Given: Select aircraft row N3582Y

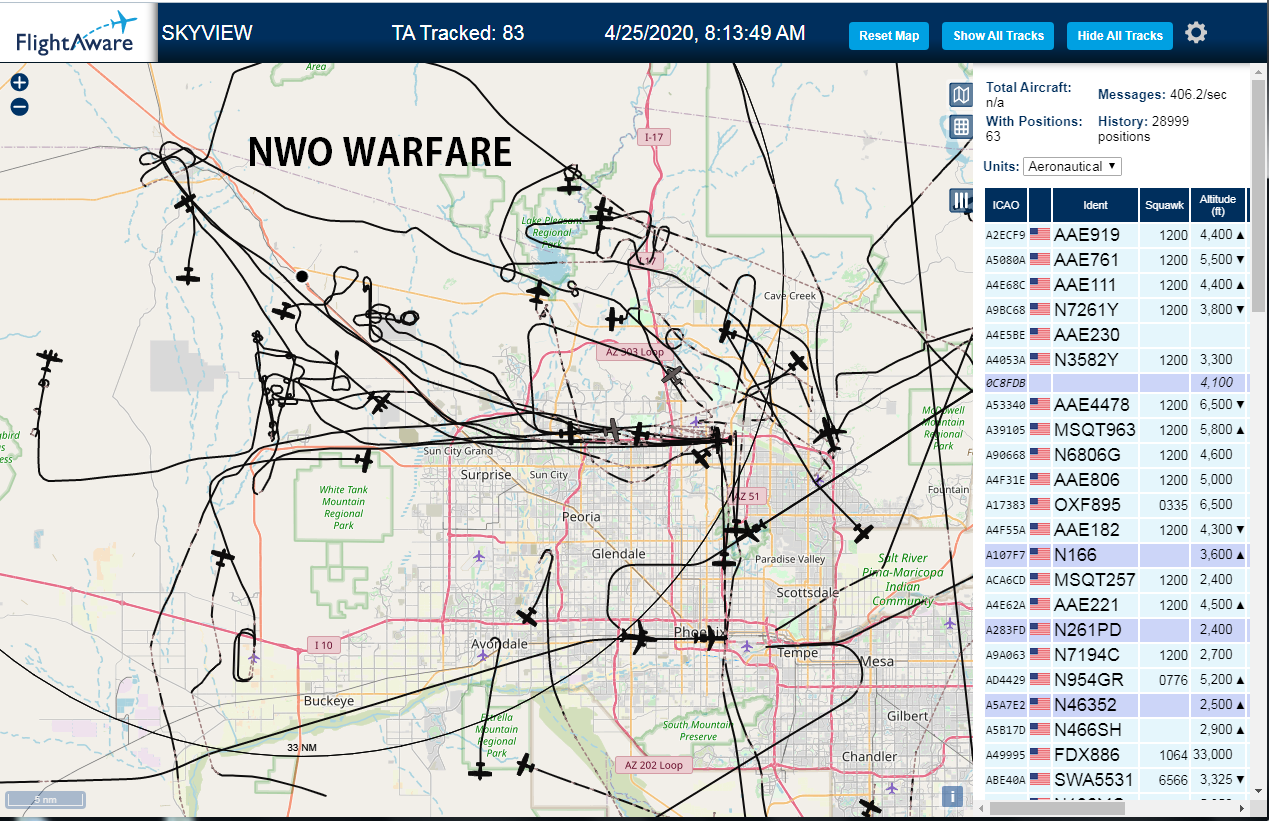Looking at the screenshot, I should (x=1116, y=360).
